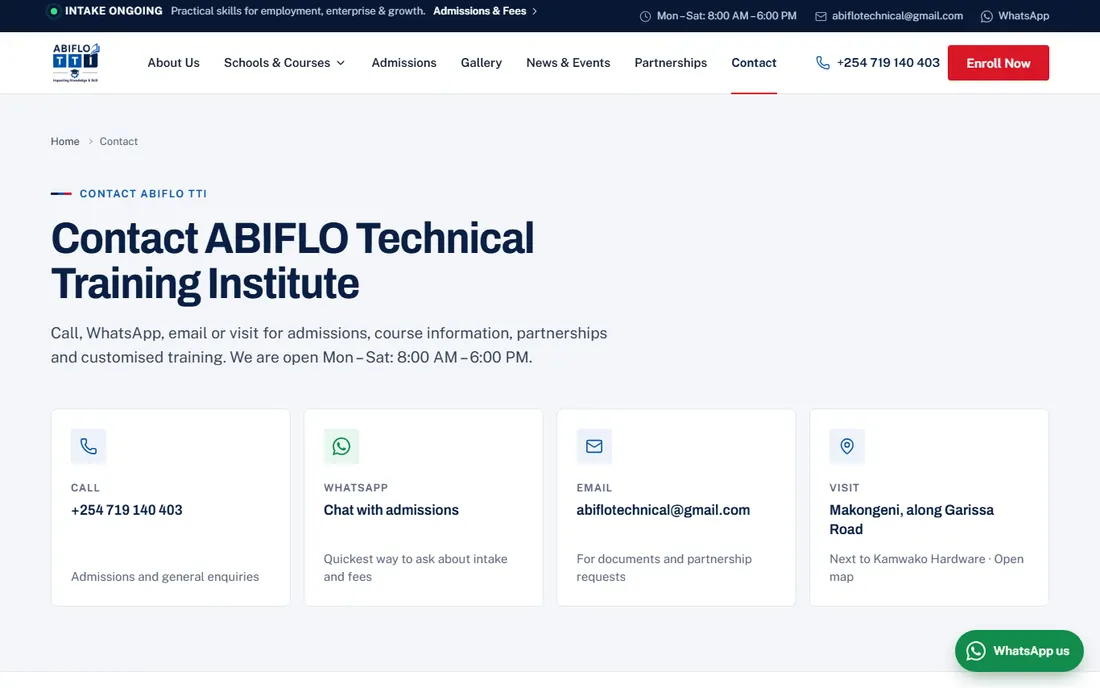Click the green intake ongoing status dot
1100x688 pixels.
pyautogui.click(x=53, y=11)
